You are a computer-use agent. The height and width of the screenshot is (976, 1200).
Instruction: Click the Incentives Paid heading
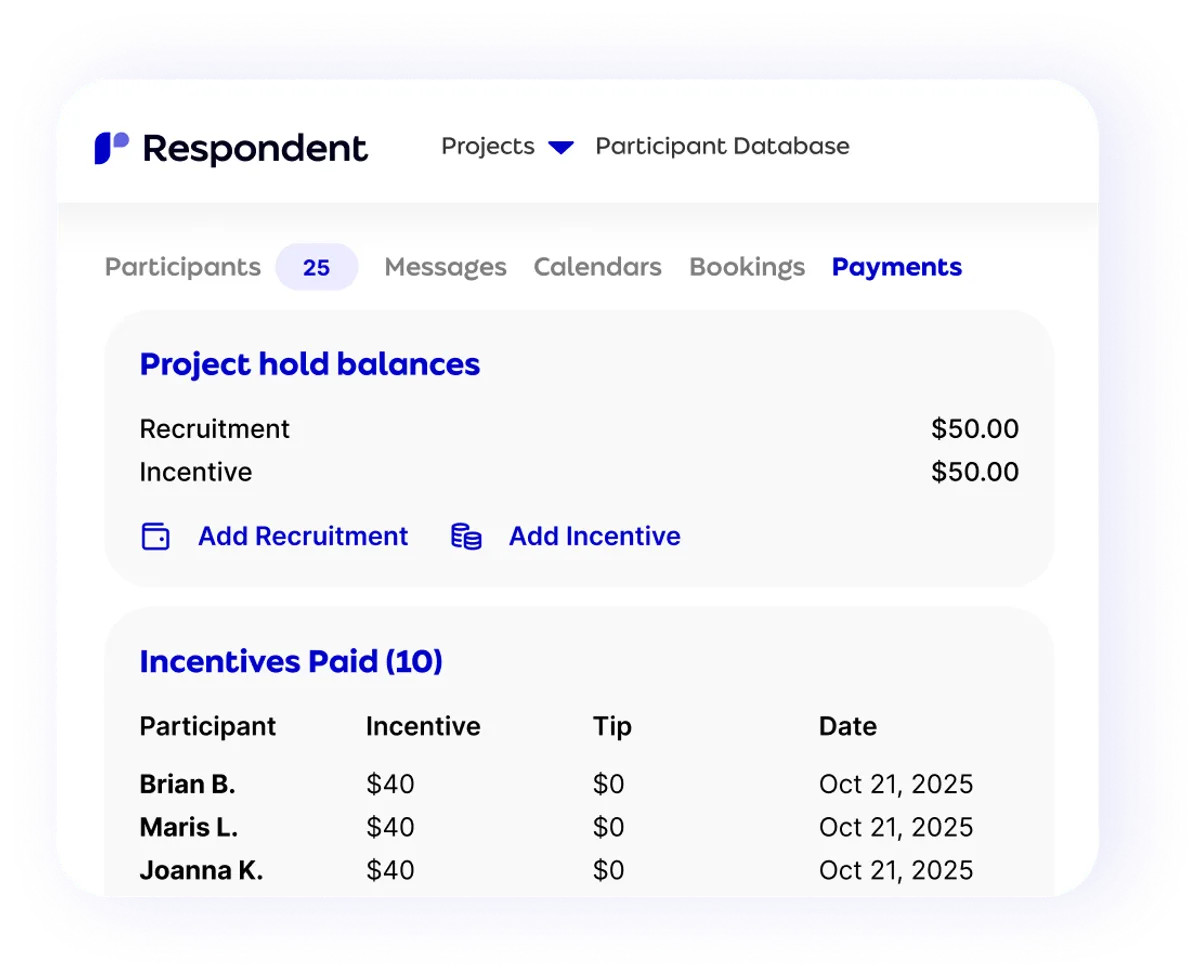(x=290, y=661)
